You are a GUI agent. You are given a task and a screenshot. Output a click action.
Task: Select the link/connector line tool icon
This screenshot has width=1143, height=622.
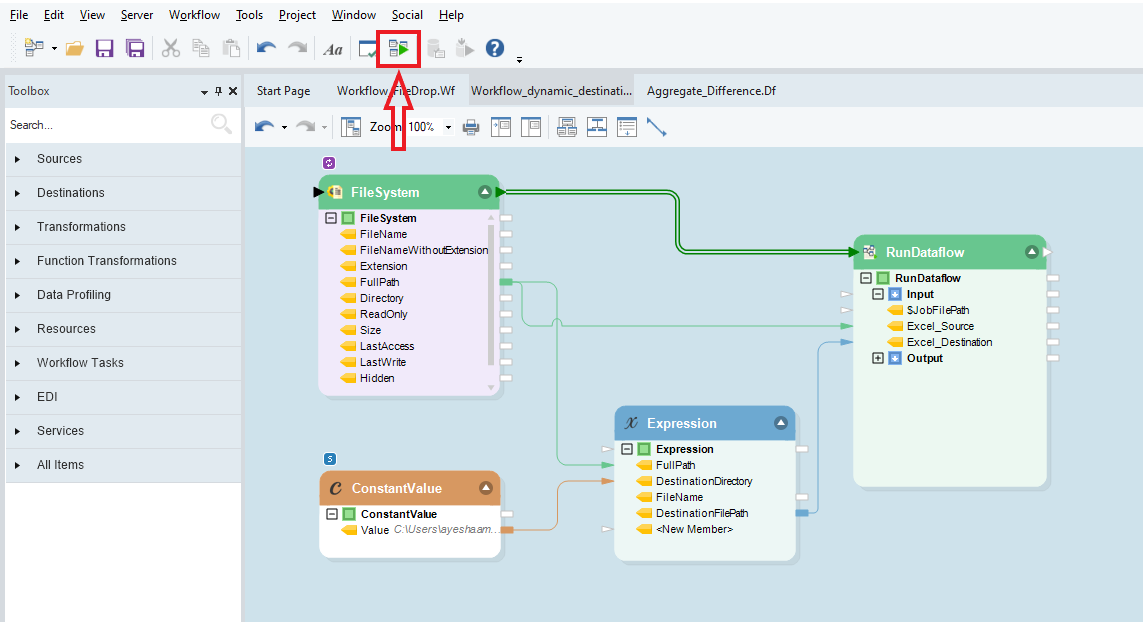pos(656,127)
